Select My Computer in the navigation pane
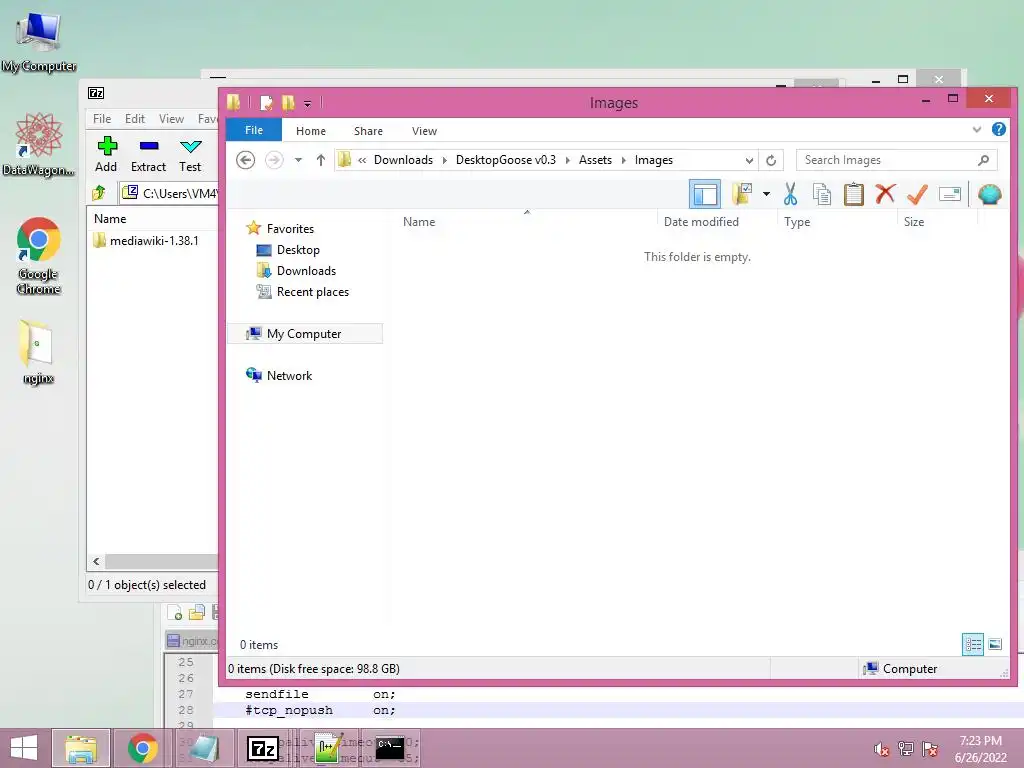1024x768 pixels. click(x=304, y=334)
